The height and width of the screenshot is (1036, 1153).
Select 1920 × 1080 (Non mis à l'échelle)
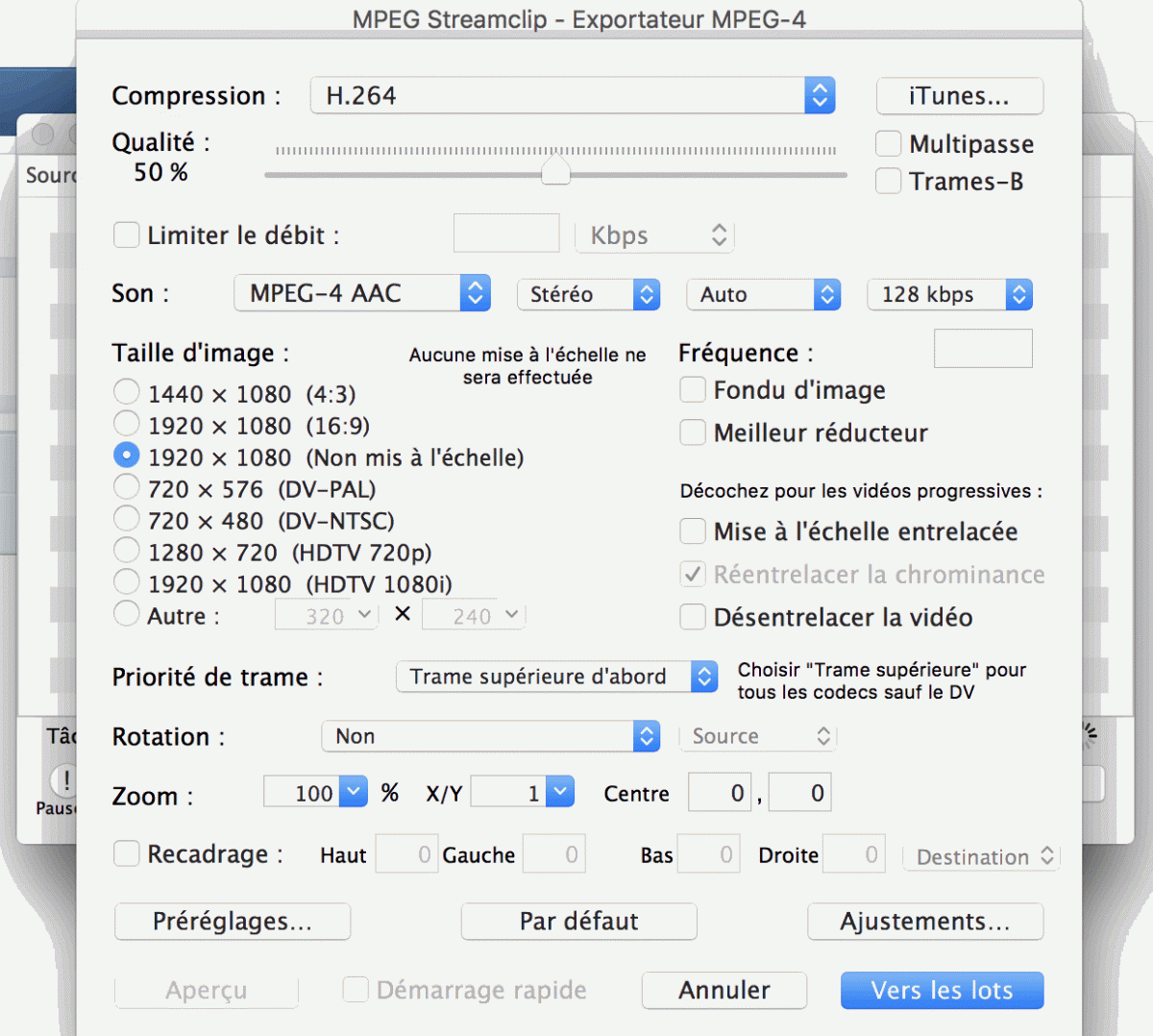click(x=126, y=456)
